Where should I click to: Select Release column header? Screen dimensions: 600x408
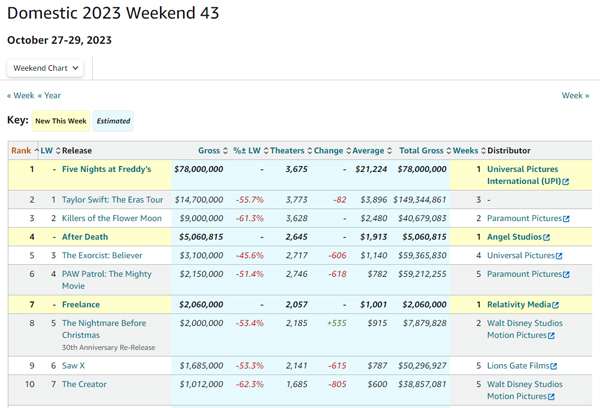pos(77,150)
